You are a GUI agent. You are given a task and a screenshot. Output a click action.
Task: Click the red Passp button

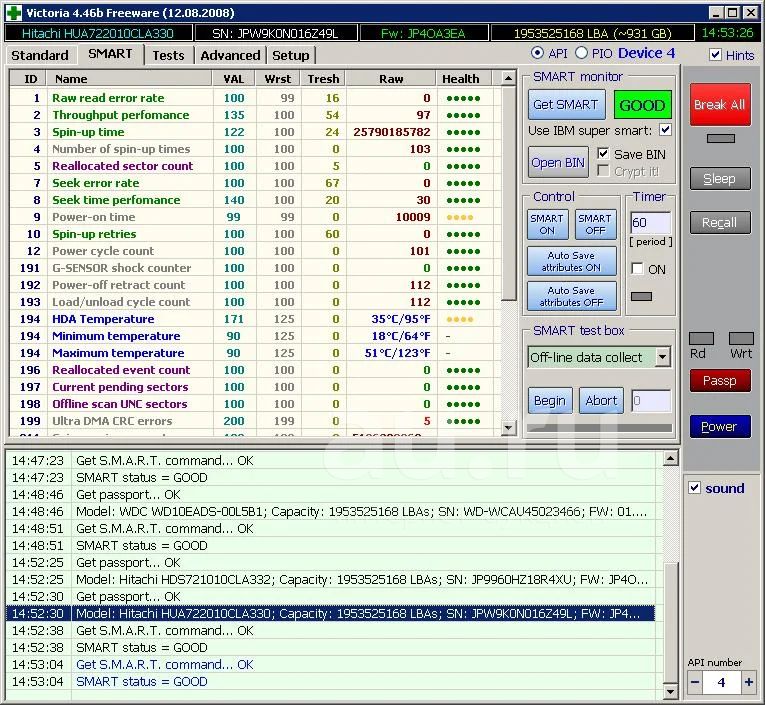pyautogui.click(x=719, y=380)
